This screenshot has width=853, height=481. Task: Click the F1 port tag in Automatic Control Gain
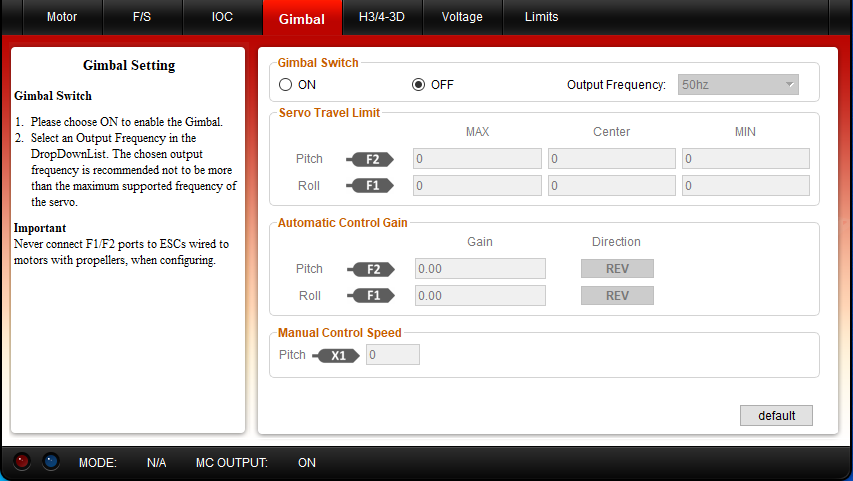[371, 295]
